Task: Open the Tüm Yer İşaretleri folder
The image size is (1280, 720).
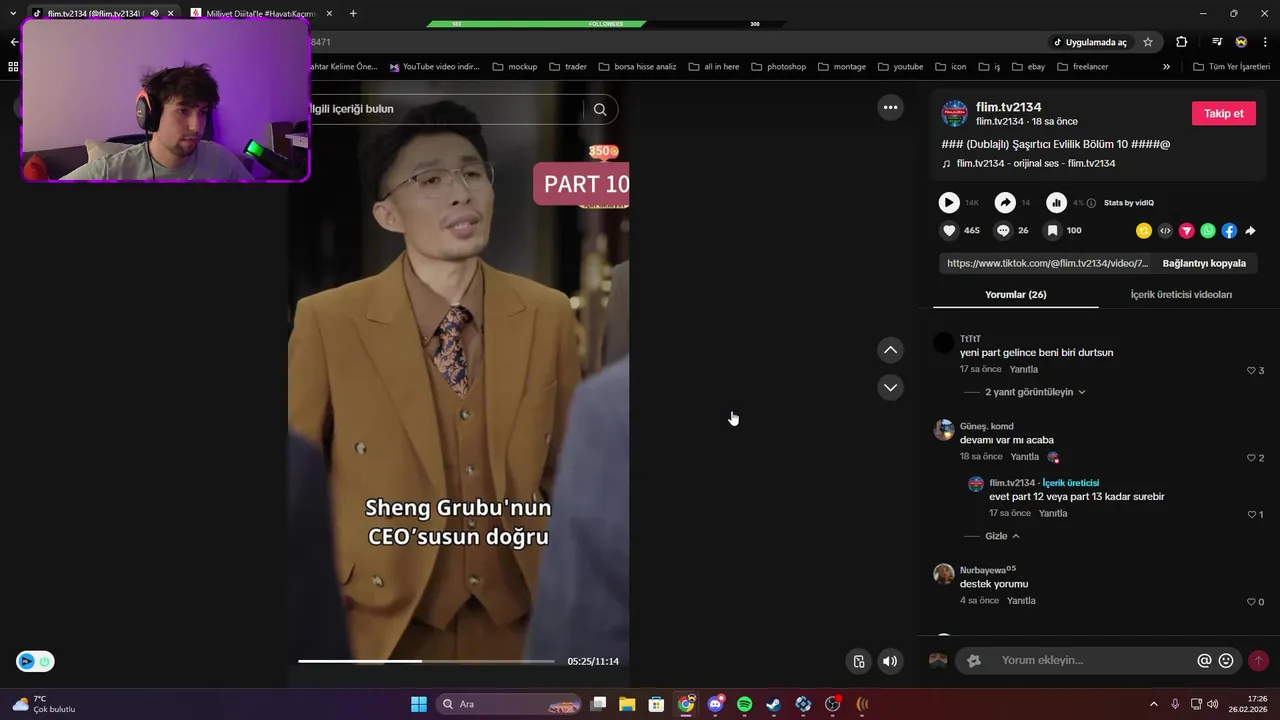Action: (x=1232, y=67)
